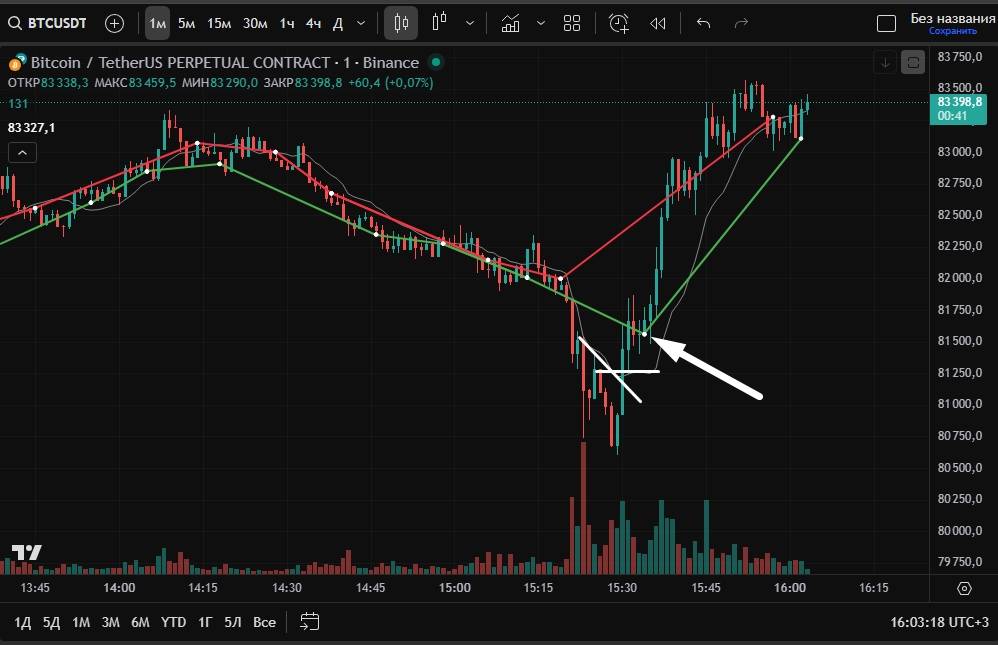Collapse the indicator legend chevron
Image resolution: width=998 pixels, height=645 pixels.
(x=22, y=152)
